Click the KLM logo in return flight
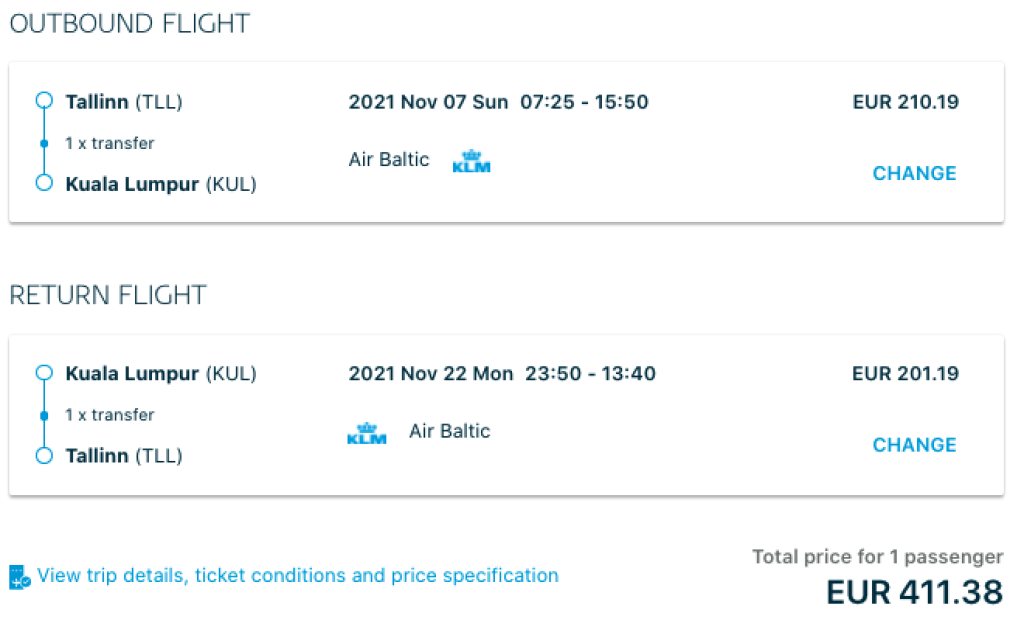This screenshot has height=627, width=1024. (x=367, y=434)
